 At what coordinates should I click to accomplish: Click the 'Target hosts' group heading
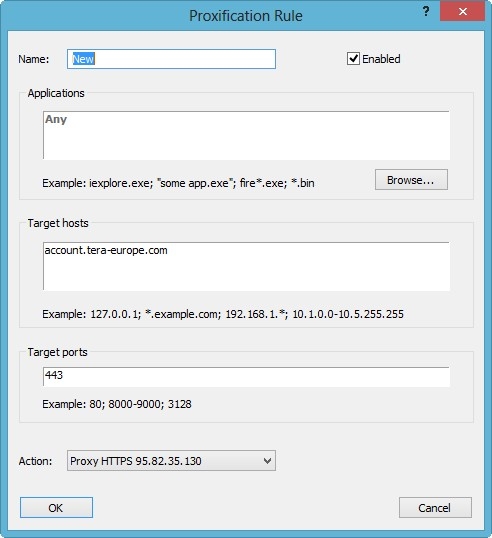(x=58, y=223)
